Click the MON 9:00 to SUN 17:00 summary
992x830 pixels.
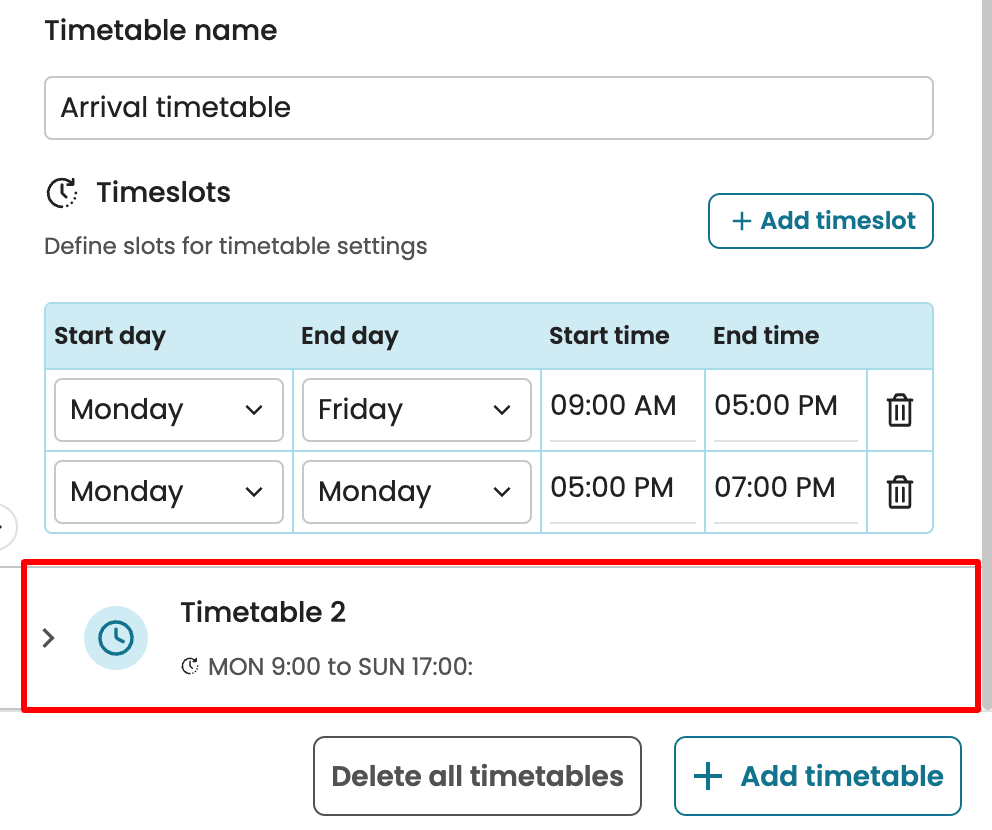click(x=340, y=666)
